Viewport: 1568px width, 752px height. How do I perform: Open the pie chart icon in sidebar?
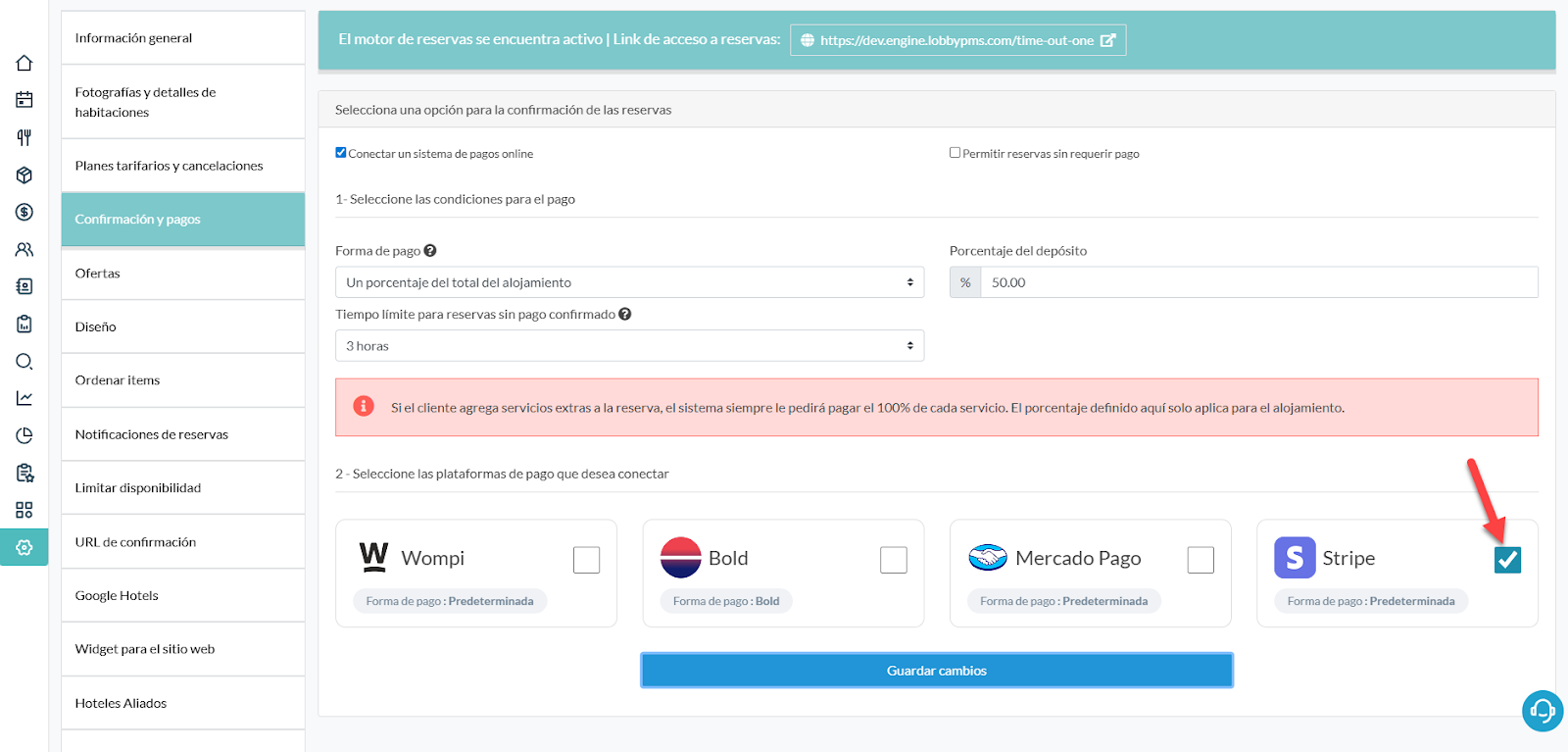[24, 435]
